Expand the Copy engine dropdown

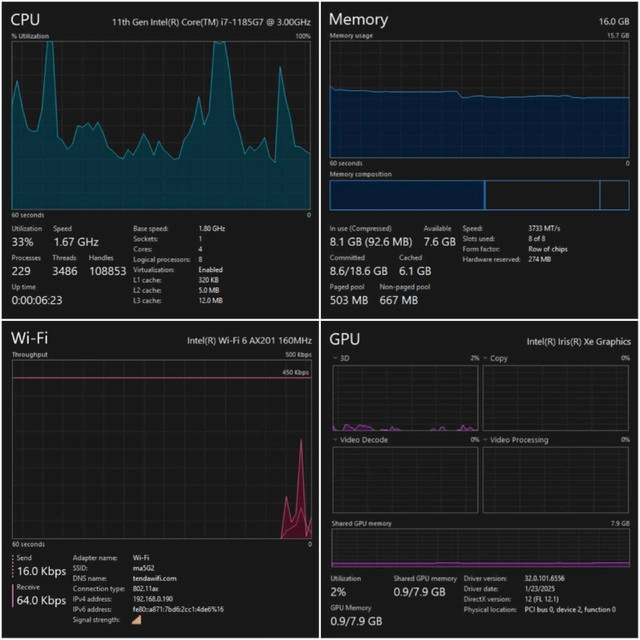click(486, 358)
